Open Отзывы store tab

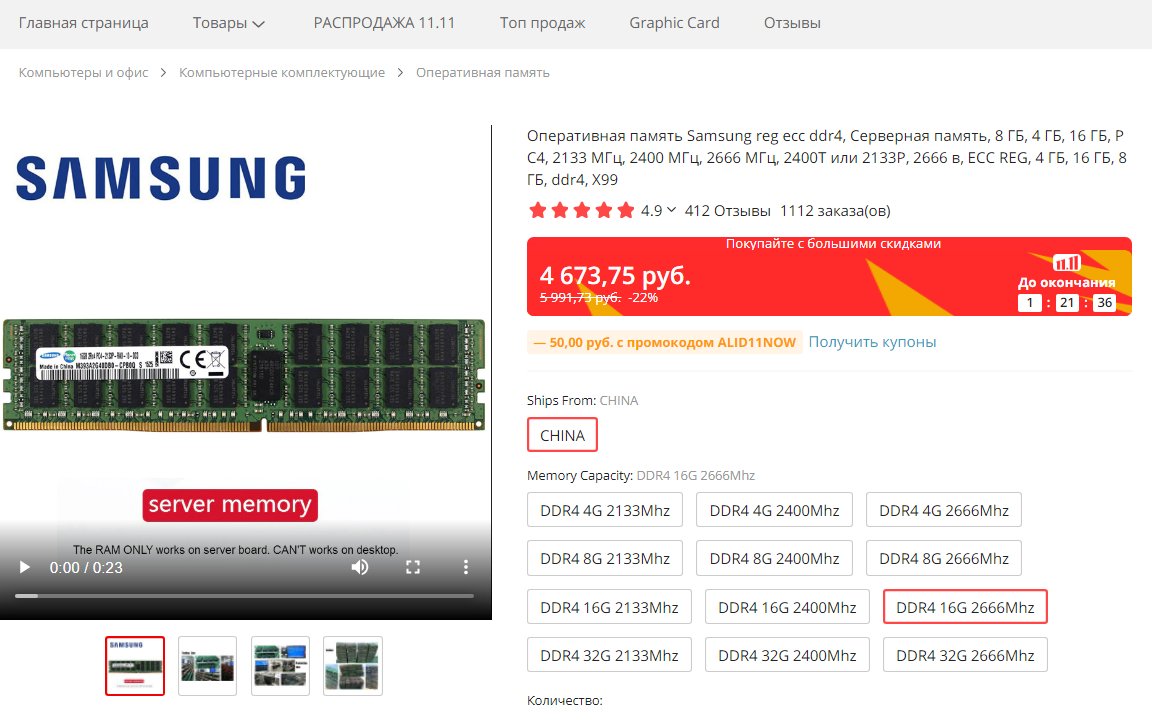pos(792,23)
